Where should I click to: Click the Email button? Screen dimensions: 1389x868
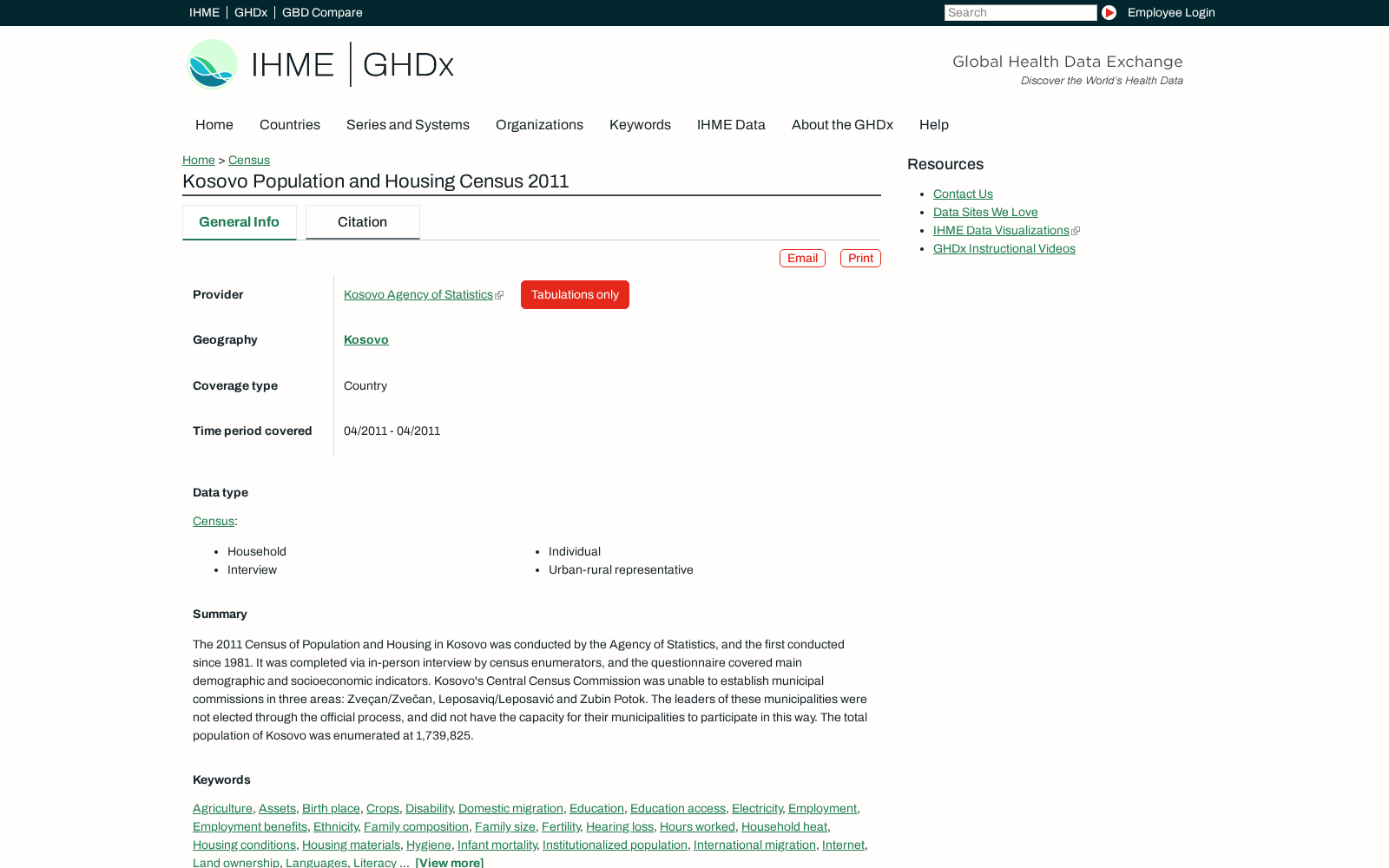[802, 259]
